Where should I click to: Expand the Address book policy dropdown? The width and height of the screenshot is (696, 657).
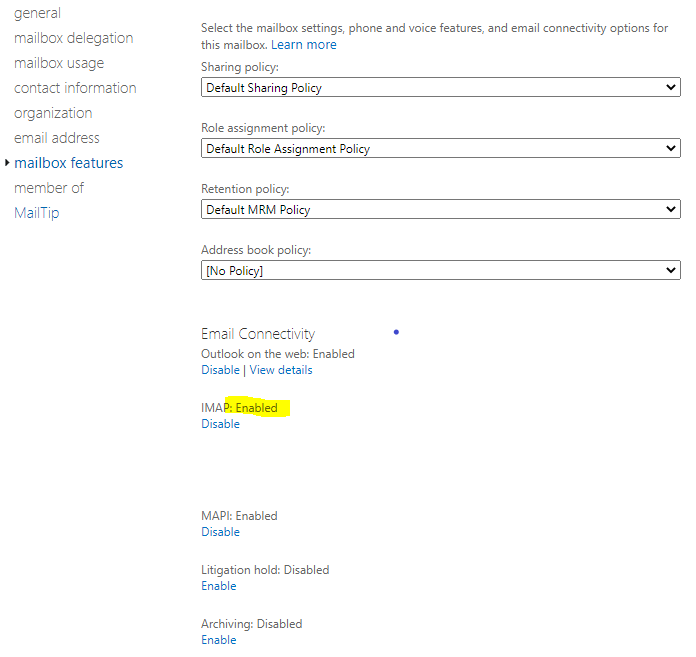440,270
